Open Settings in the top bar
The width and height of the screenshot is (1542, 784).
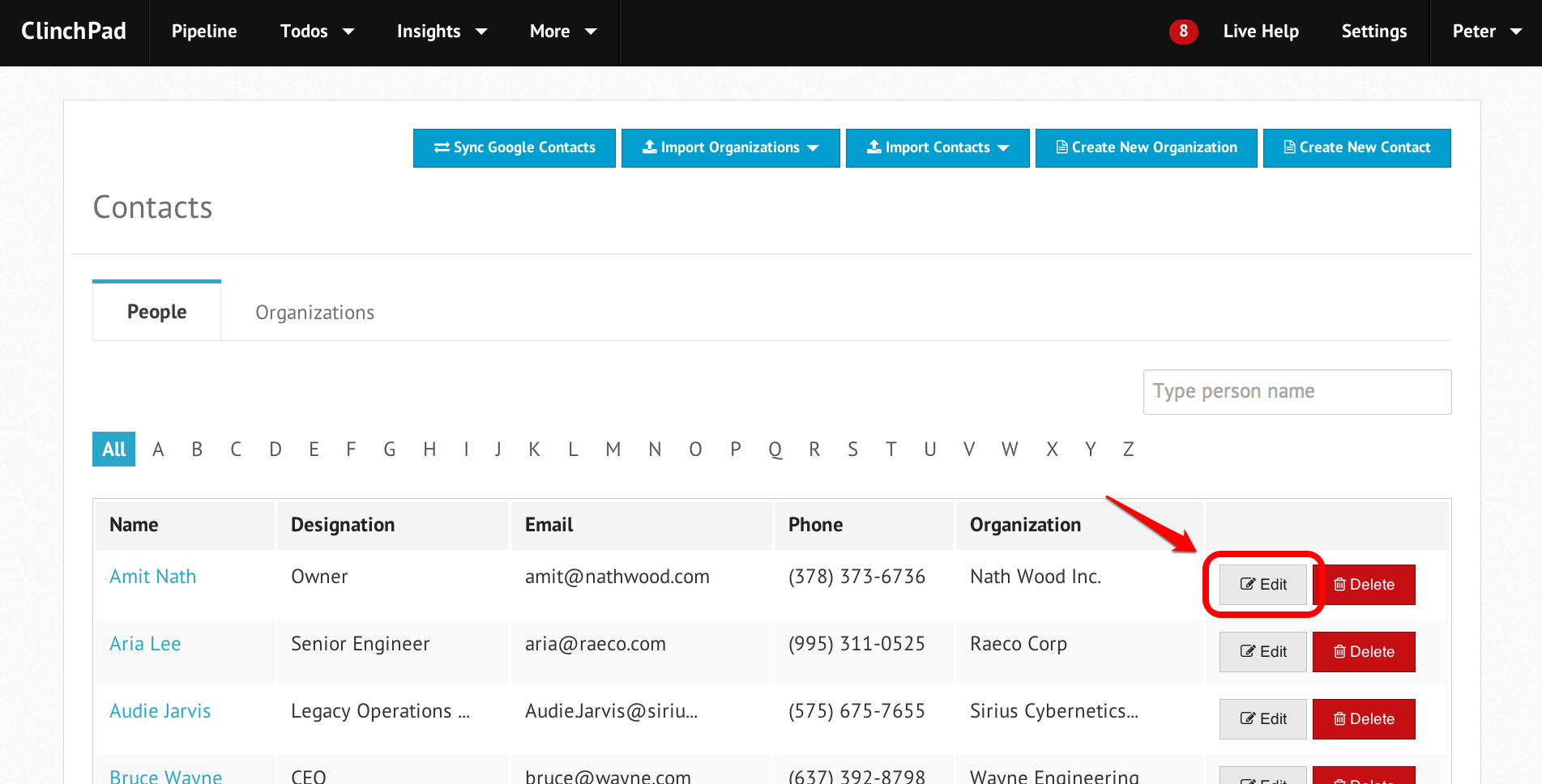[x=1374, y=32]
